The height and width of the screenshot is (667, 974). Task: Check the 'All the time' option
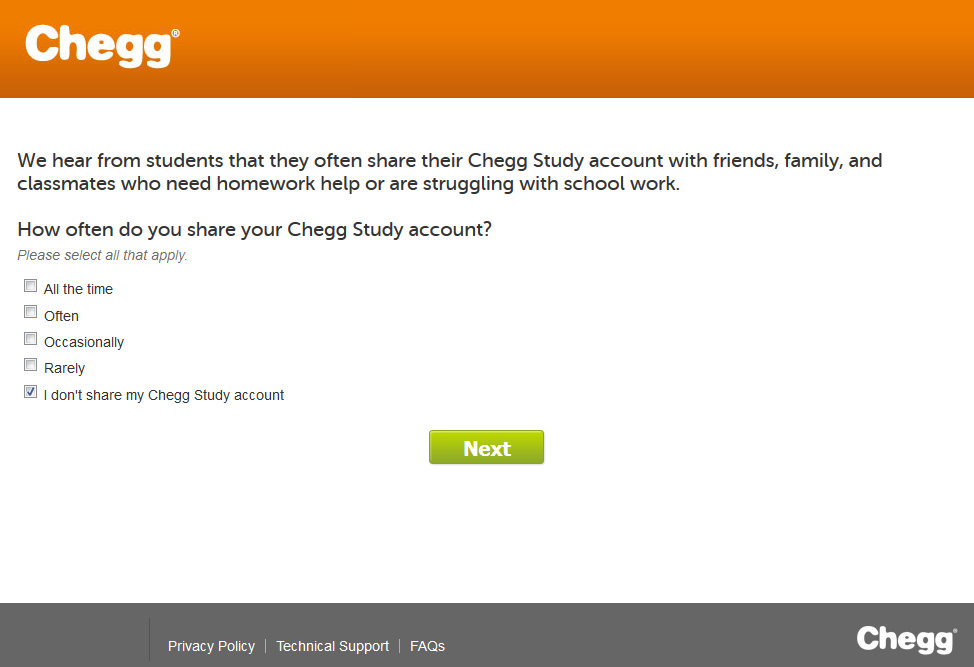(x=30, y=285)
